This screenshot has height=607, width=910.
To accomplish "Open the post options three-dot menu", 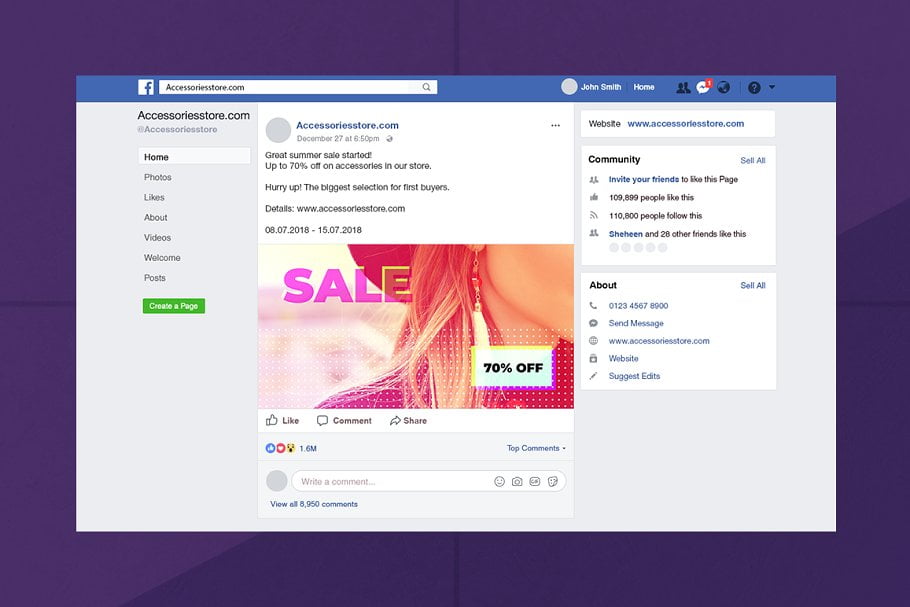I will coord(556,126).
